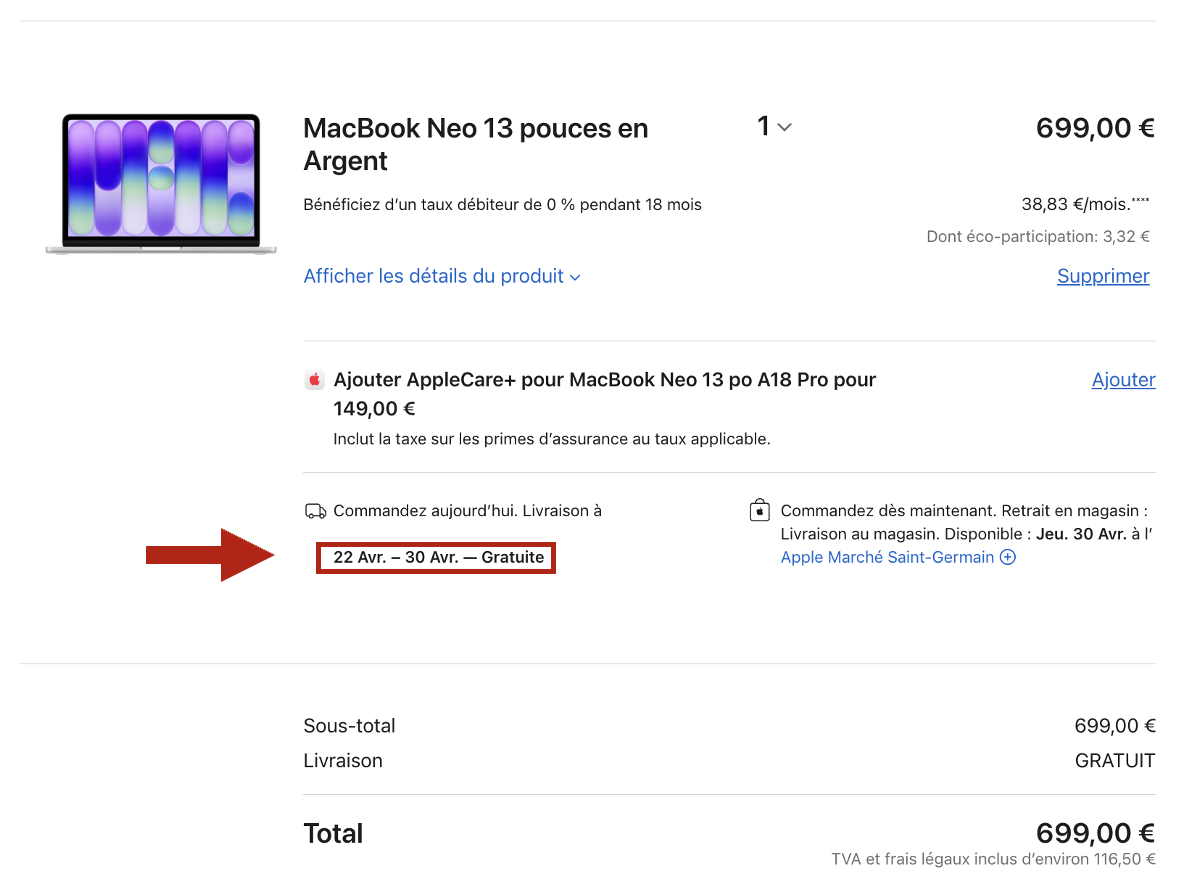Click the plus circle beside Apple Marché Saint-Germain
1186x892 pixels.
pyautogui.click(x=1008, y=558)
